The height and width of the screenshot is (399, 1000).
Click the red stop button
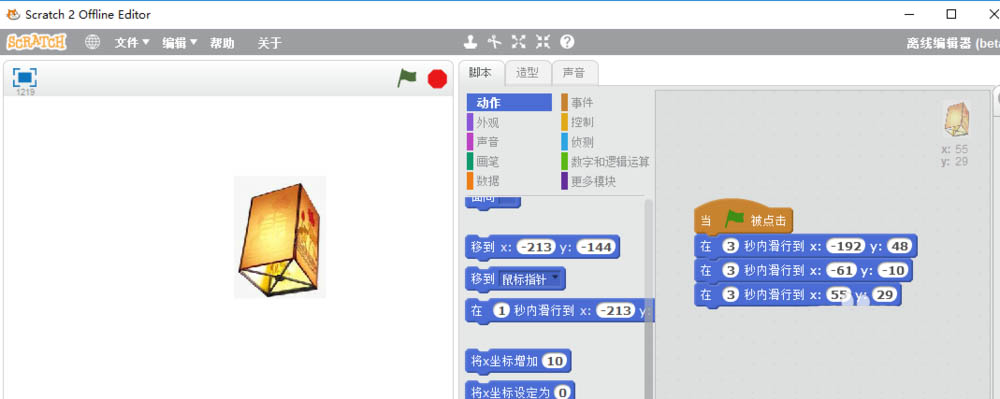coord(437,78)
